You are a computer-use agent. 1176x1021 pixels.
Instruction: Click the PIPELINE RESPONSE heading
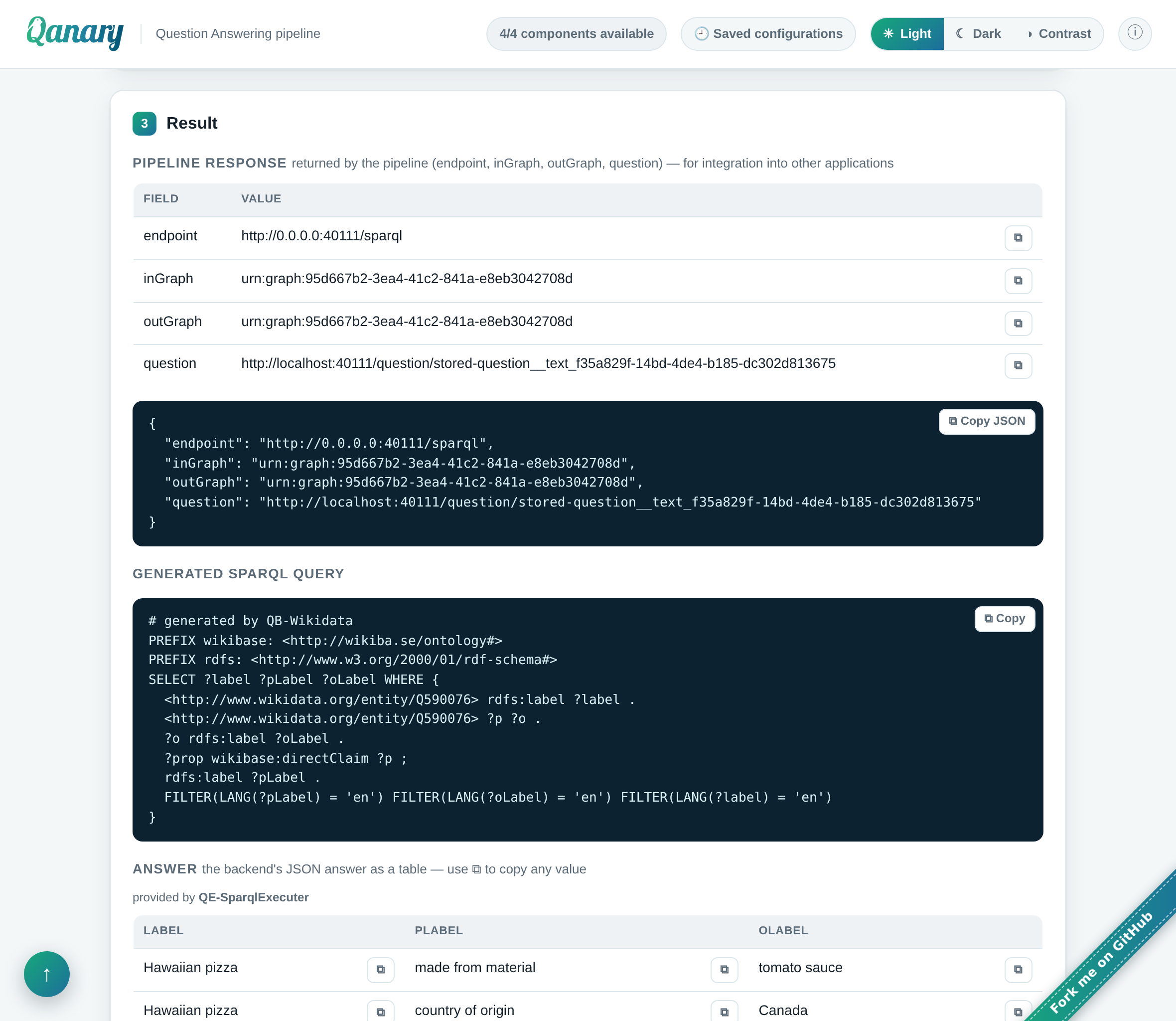209,163
